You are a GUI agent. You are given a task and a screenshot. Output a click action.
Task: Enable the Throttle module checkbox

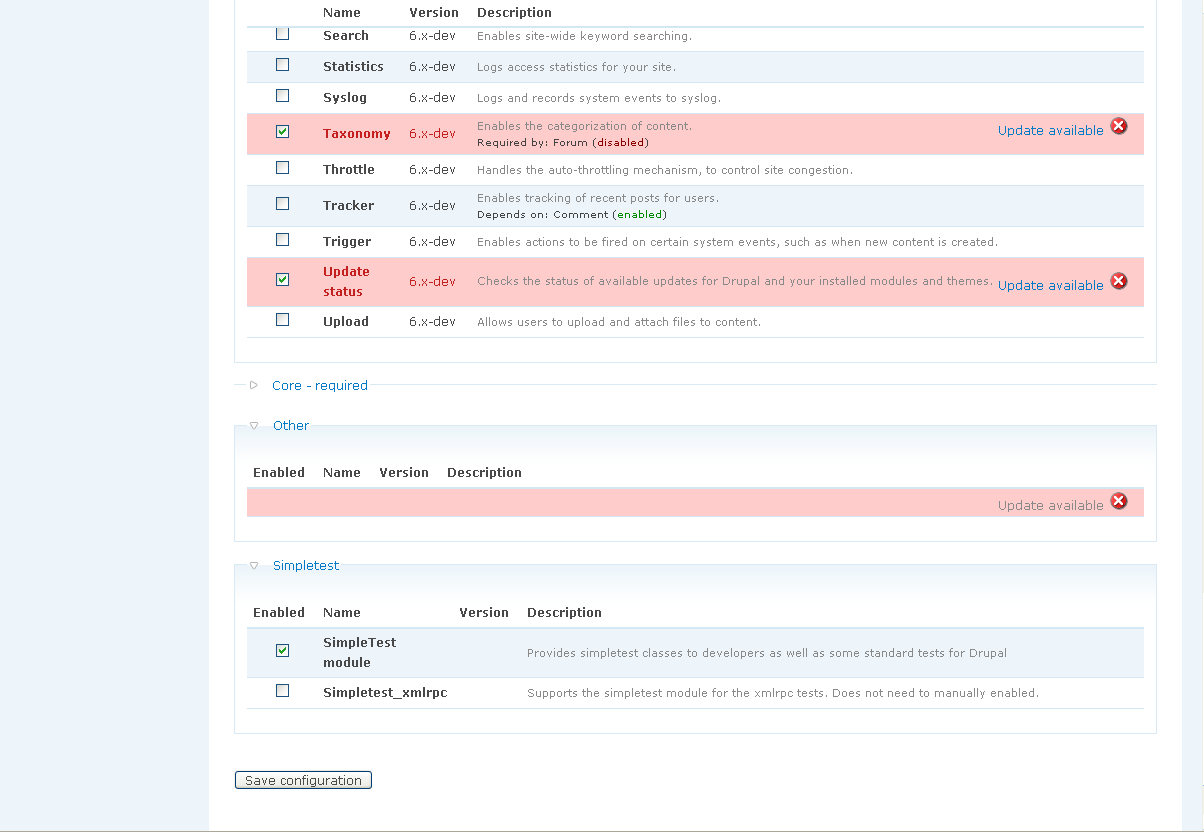282,168
